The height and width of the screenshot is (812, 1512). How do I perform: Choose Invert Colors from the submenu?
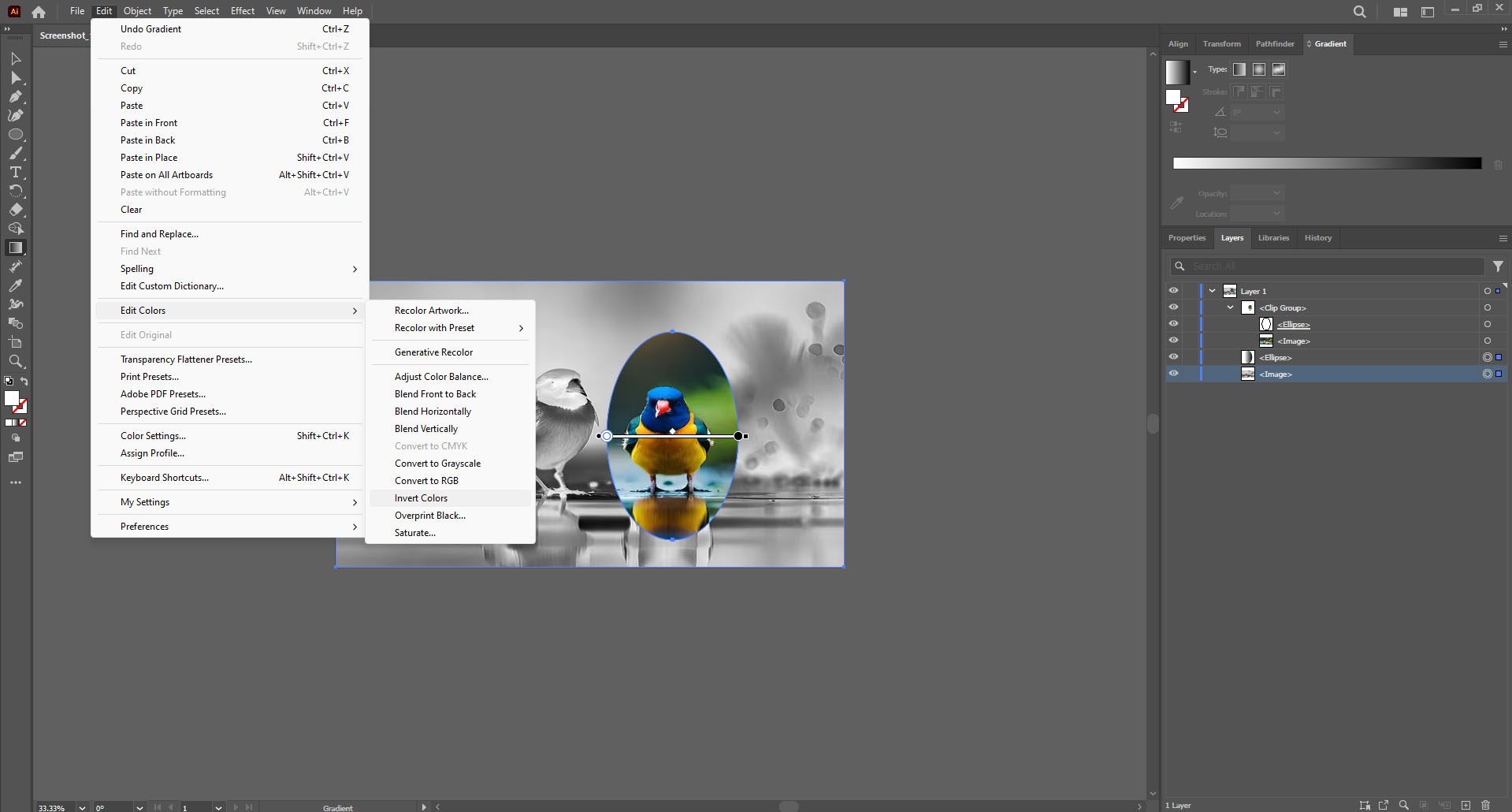pyautogui.click(x=421, y=497)
